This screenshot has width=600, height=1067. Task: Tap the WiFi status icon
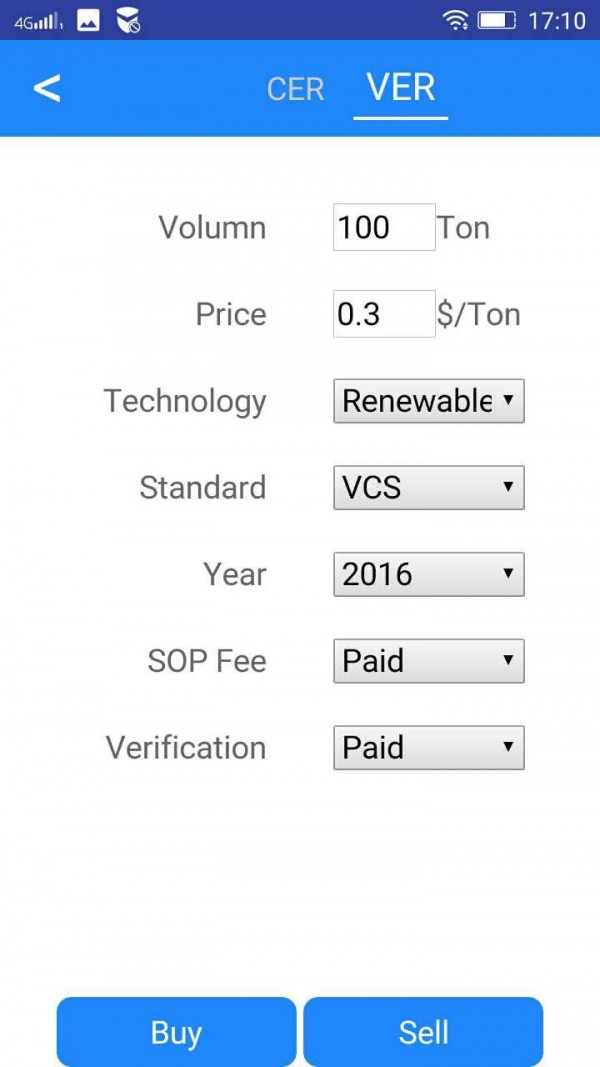456,20
